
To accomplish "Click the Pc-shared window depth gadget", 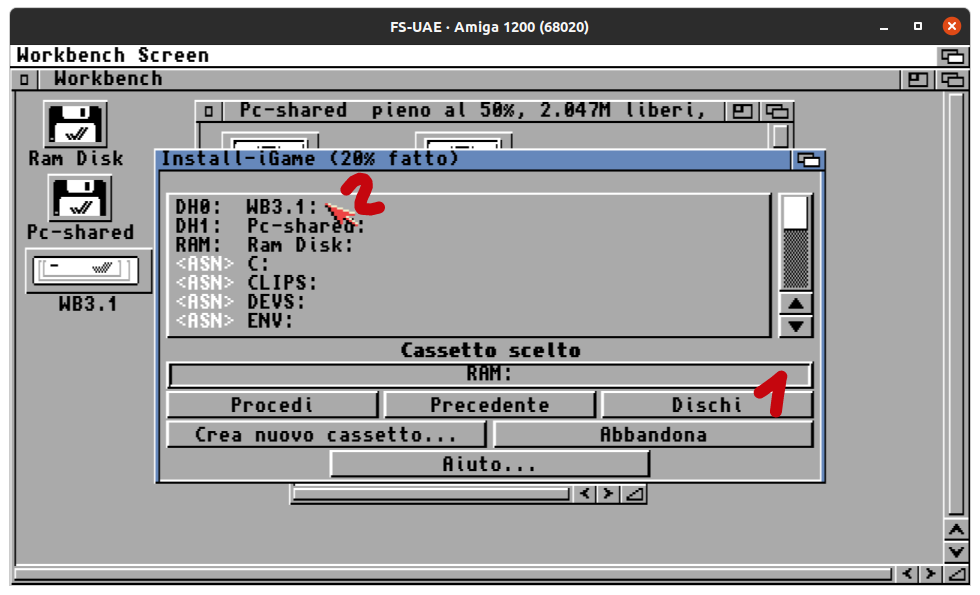I will (x=777, y=111).
